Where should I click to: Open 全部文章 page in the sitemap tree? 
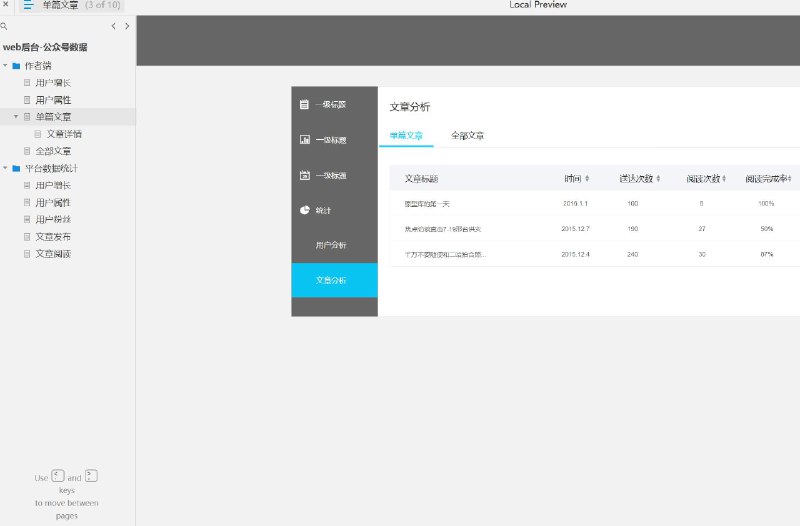[53, 151]
